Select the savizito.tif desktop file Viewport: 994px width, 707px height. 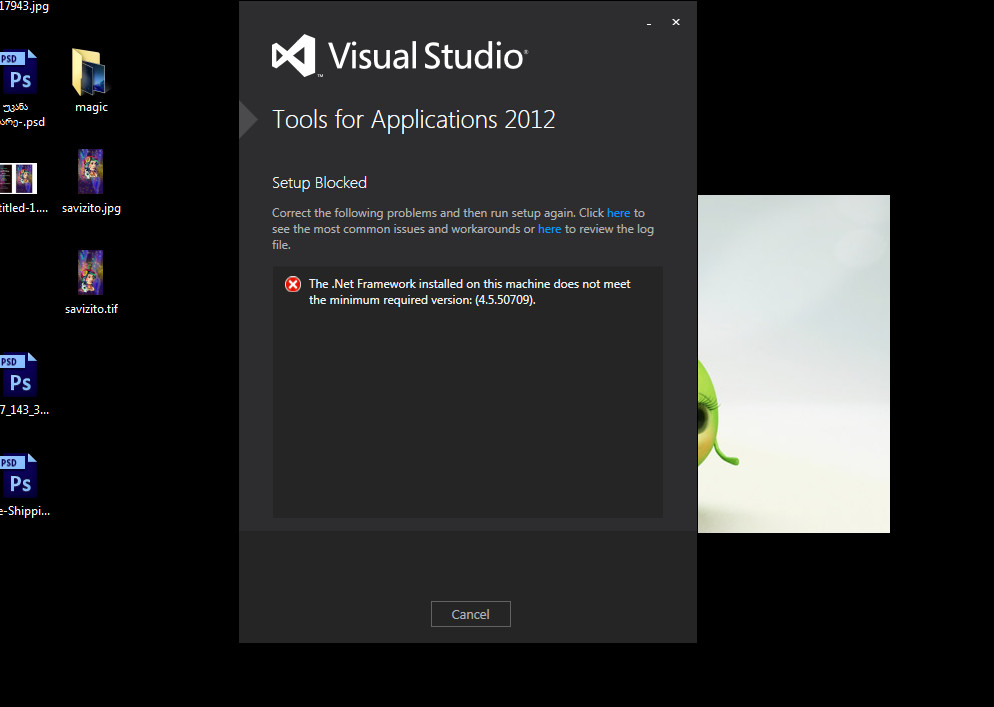coord(91,282)
